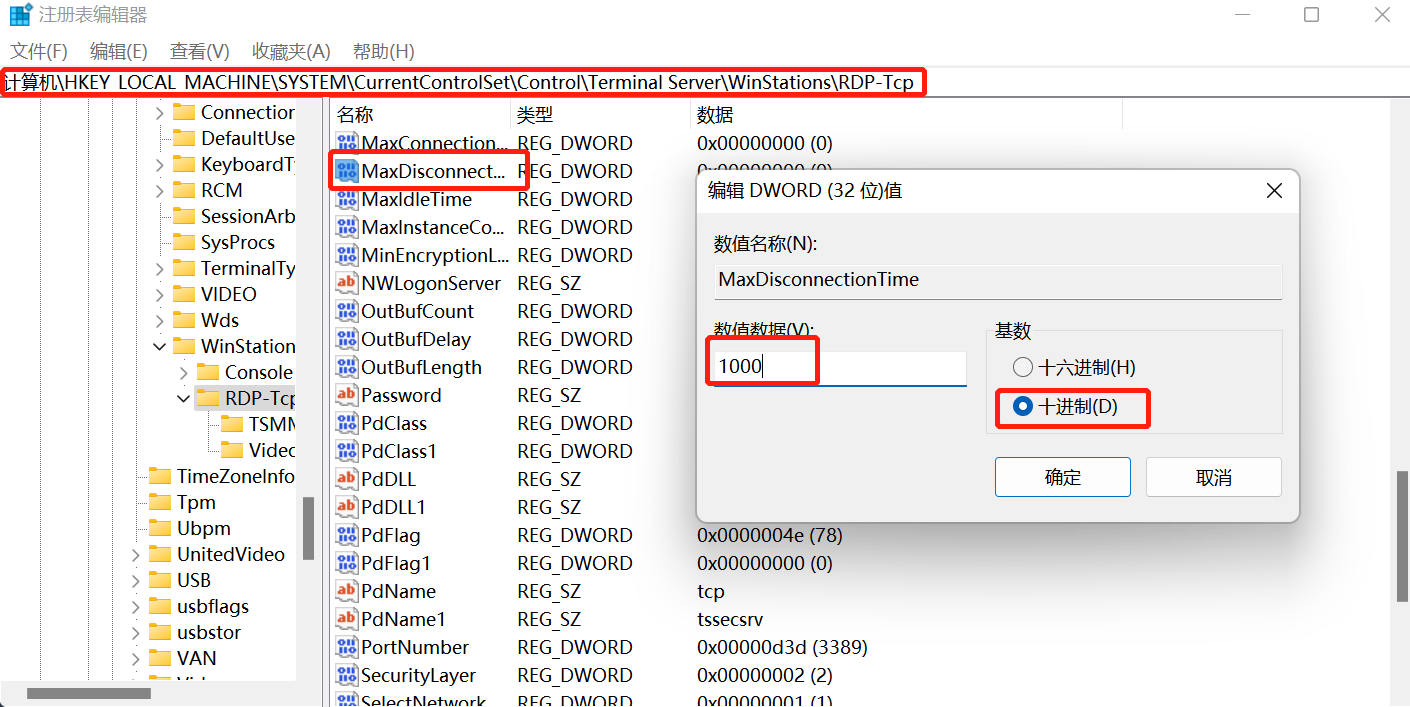Click the PdDLL1 string value icon

[x=346, y=507]
